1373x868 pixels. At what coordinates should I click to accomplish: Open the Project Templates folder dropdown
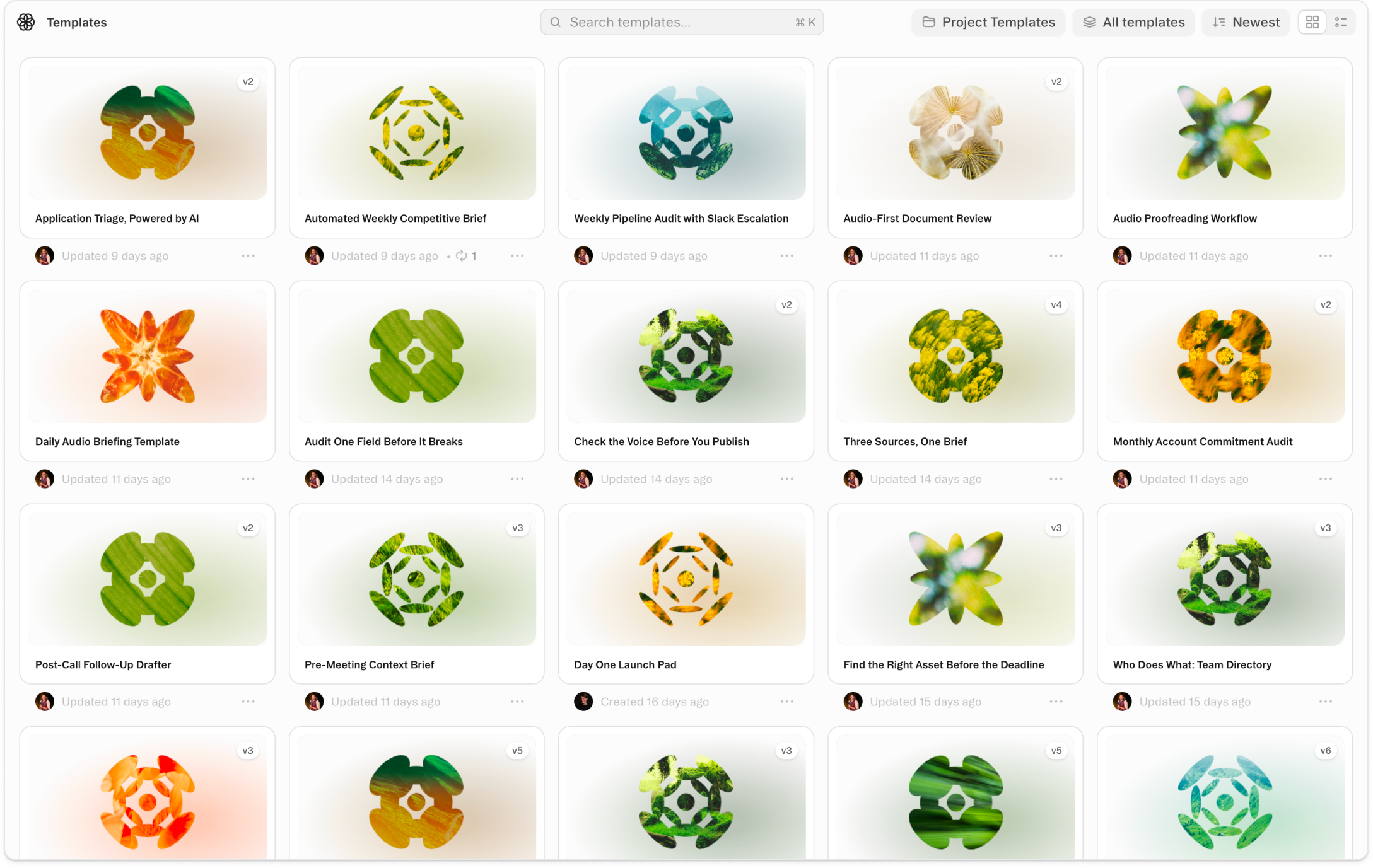988,22
